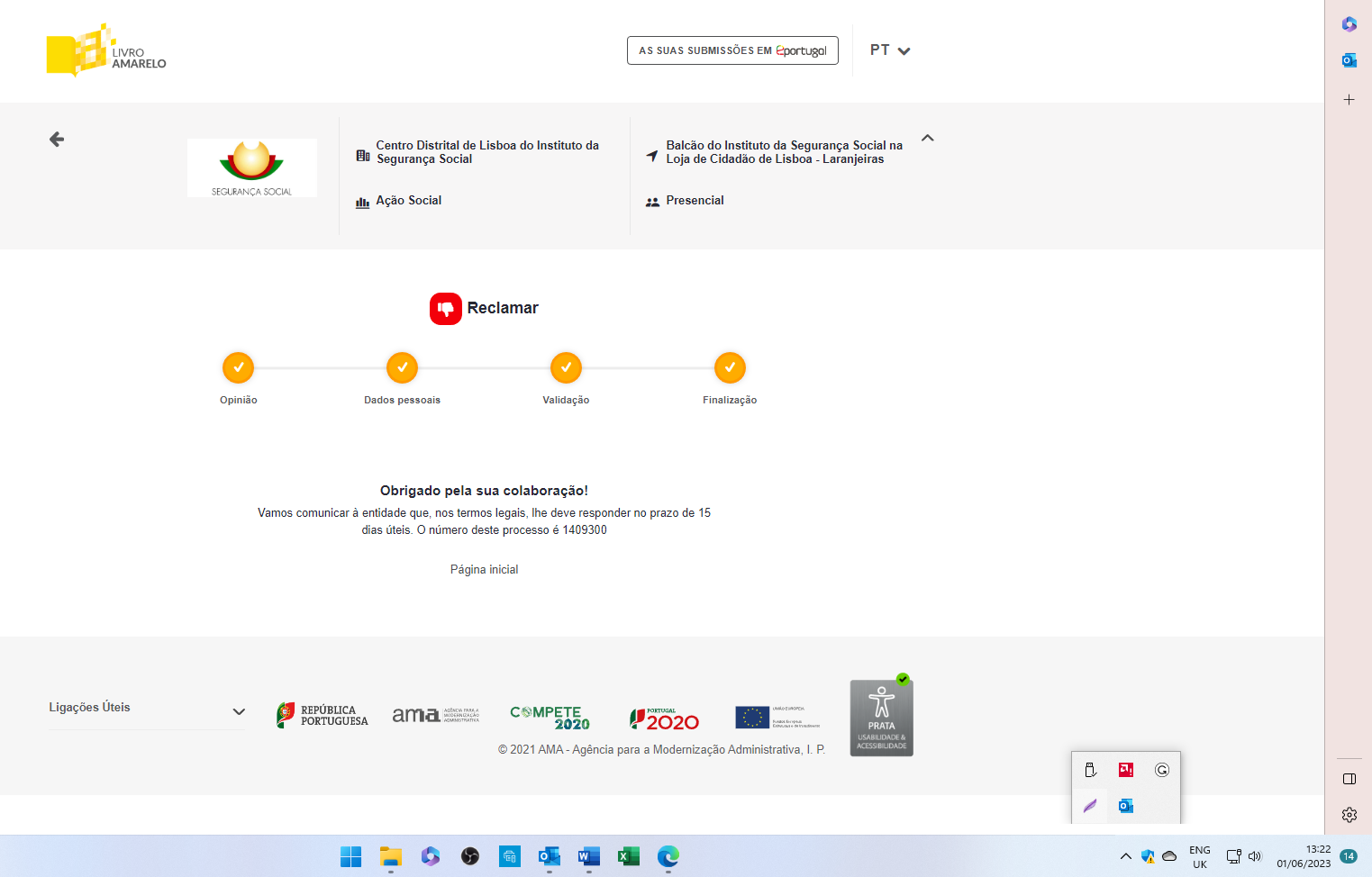The width and height of the screenshot is (1372, 877).
Task: Click the Finalização step checkmark circle
Action: point(730,367)
